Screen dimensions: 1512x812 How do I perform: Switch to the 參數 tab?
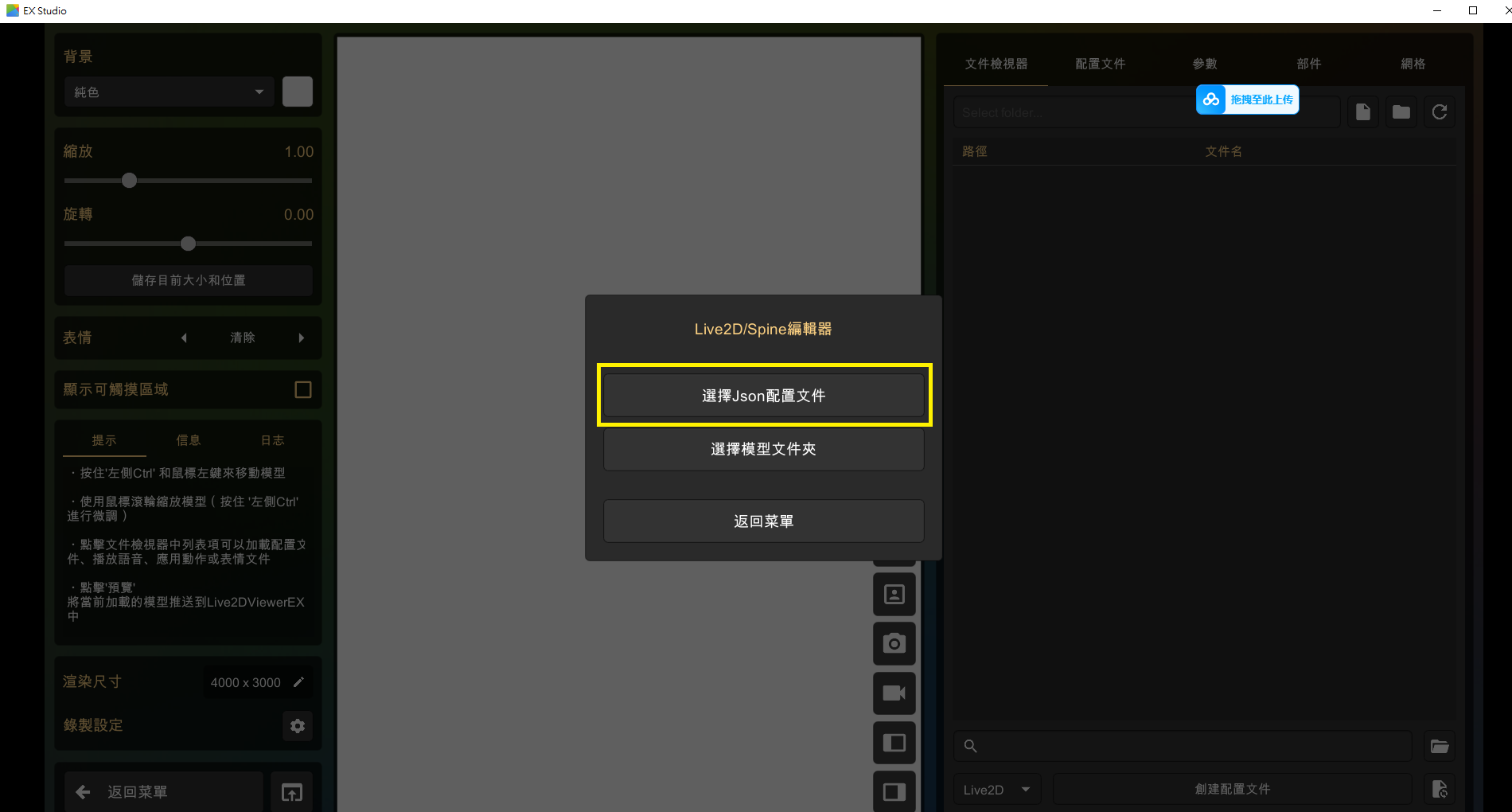point(1204,64)
